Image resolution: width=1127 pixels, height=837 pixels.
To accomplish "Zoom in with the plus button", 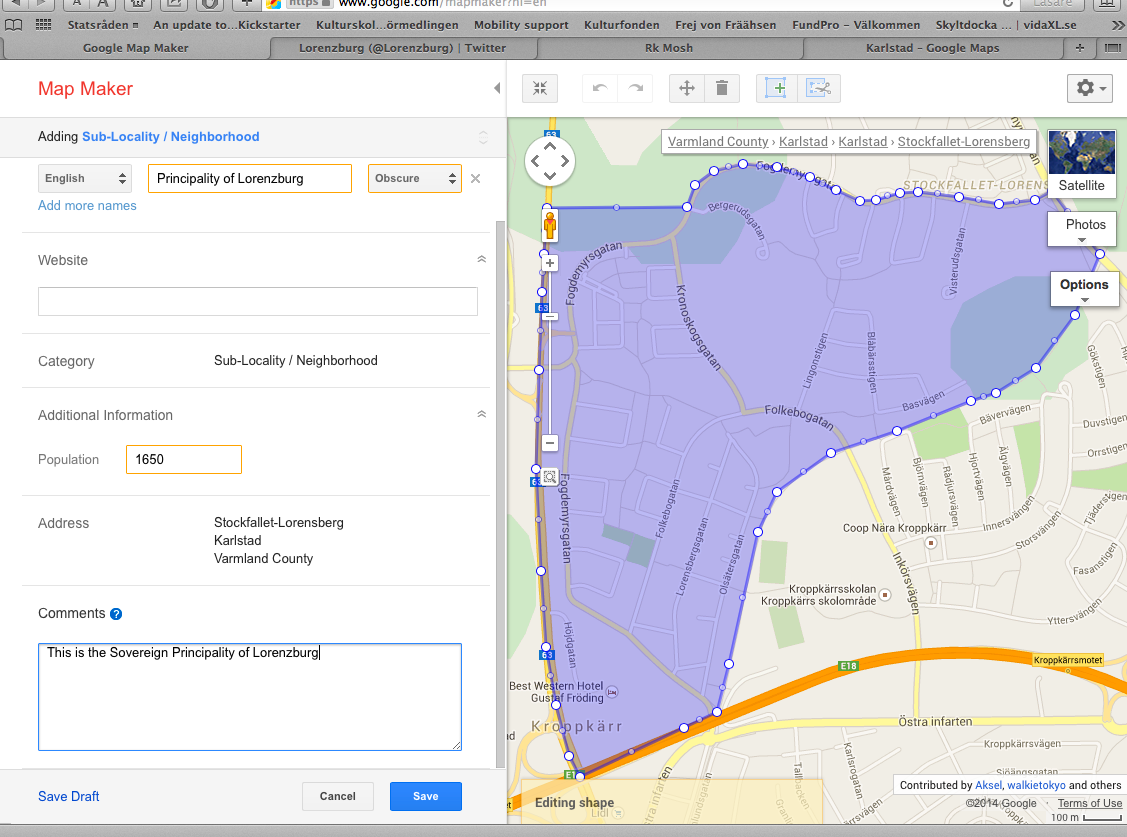I will [x=550, y=264].
